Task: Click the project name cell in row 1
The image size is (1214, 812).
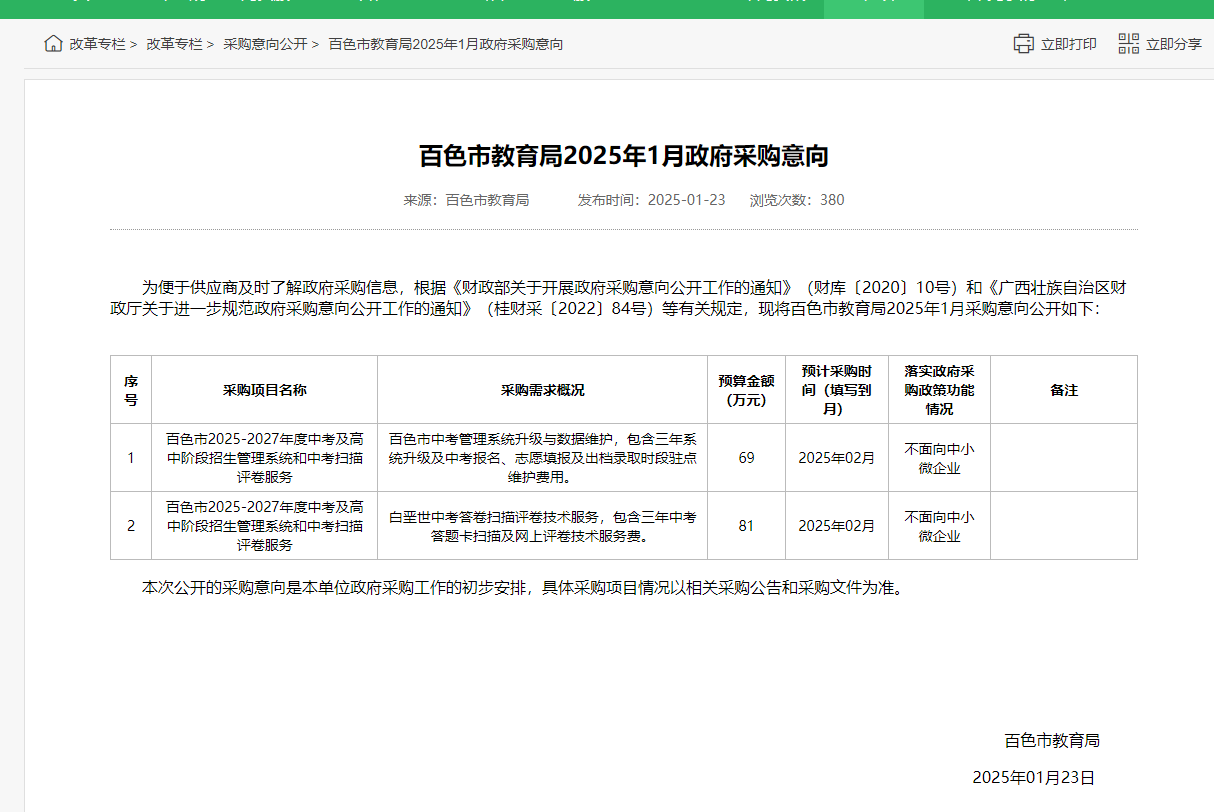Action: coord(265,458)
